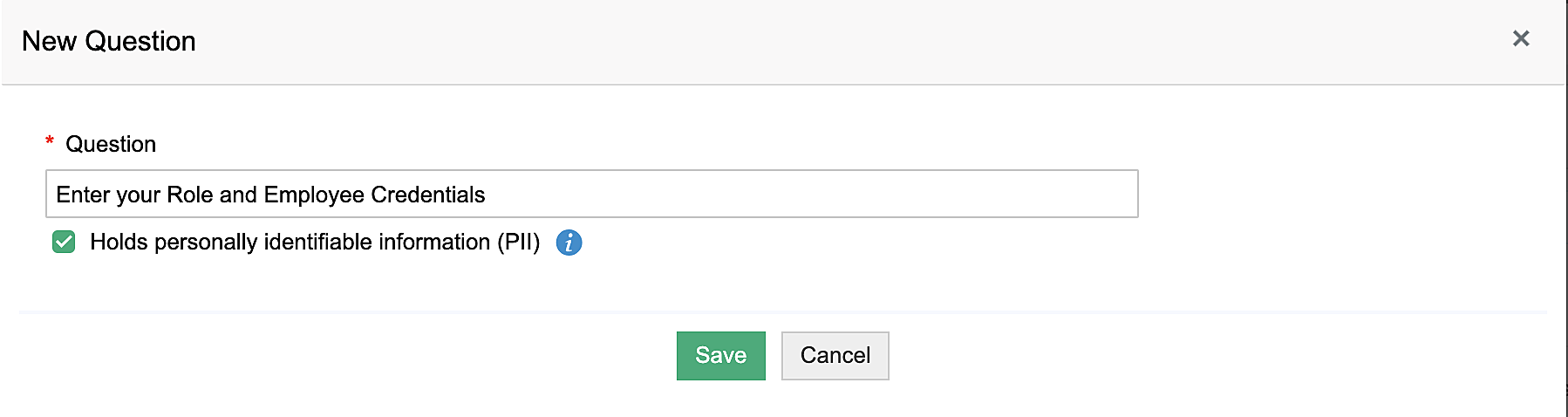Close the New Question dialog
Image resolution: width=1568 pixels, height=417 pixels.
(x=1521, y=38)
